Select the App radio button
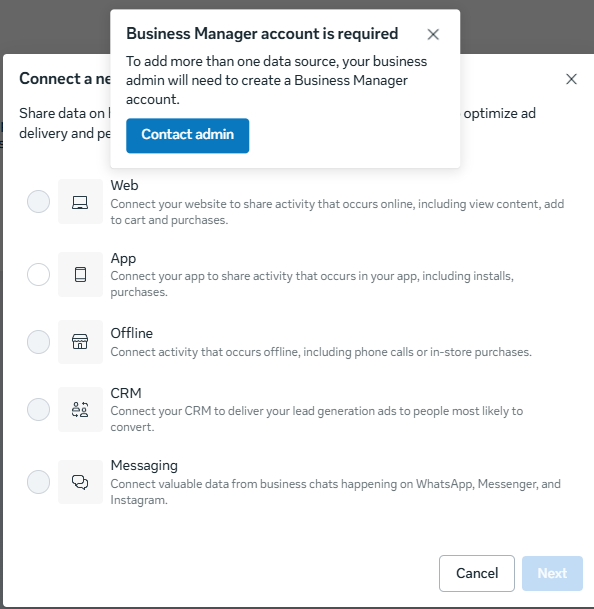594x609 pixels. [x=38, y=275]
